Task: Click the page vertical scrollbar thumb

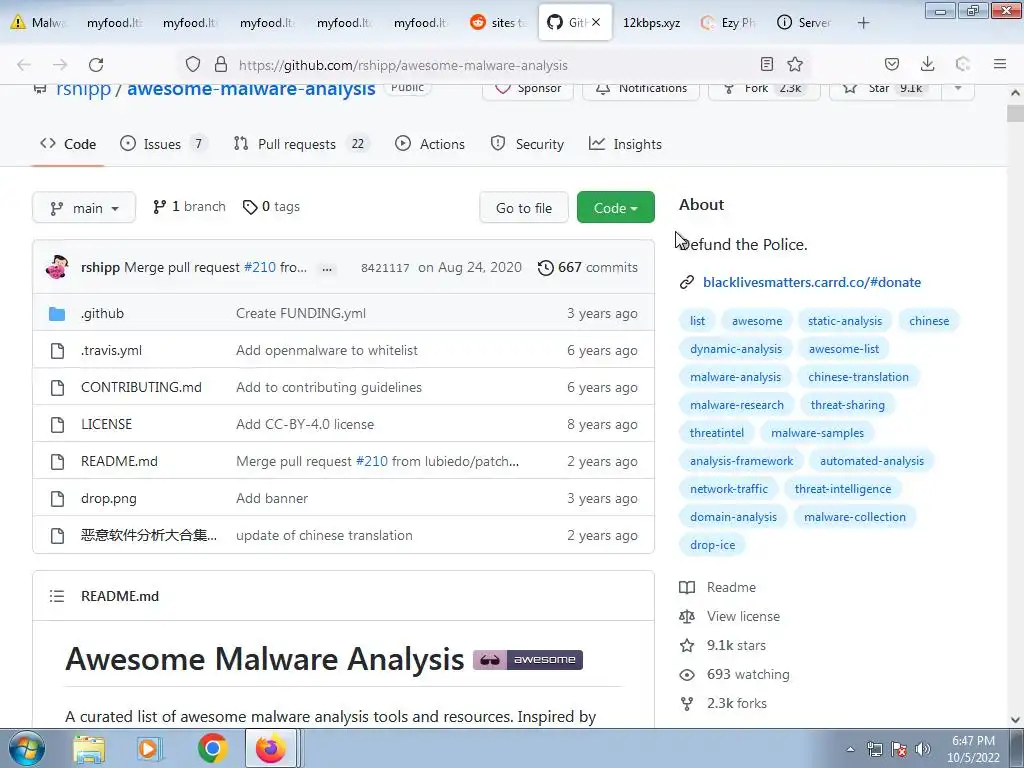Action: pos(1015,113)
